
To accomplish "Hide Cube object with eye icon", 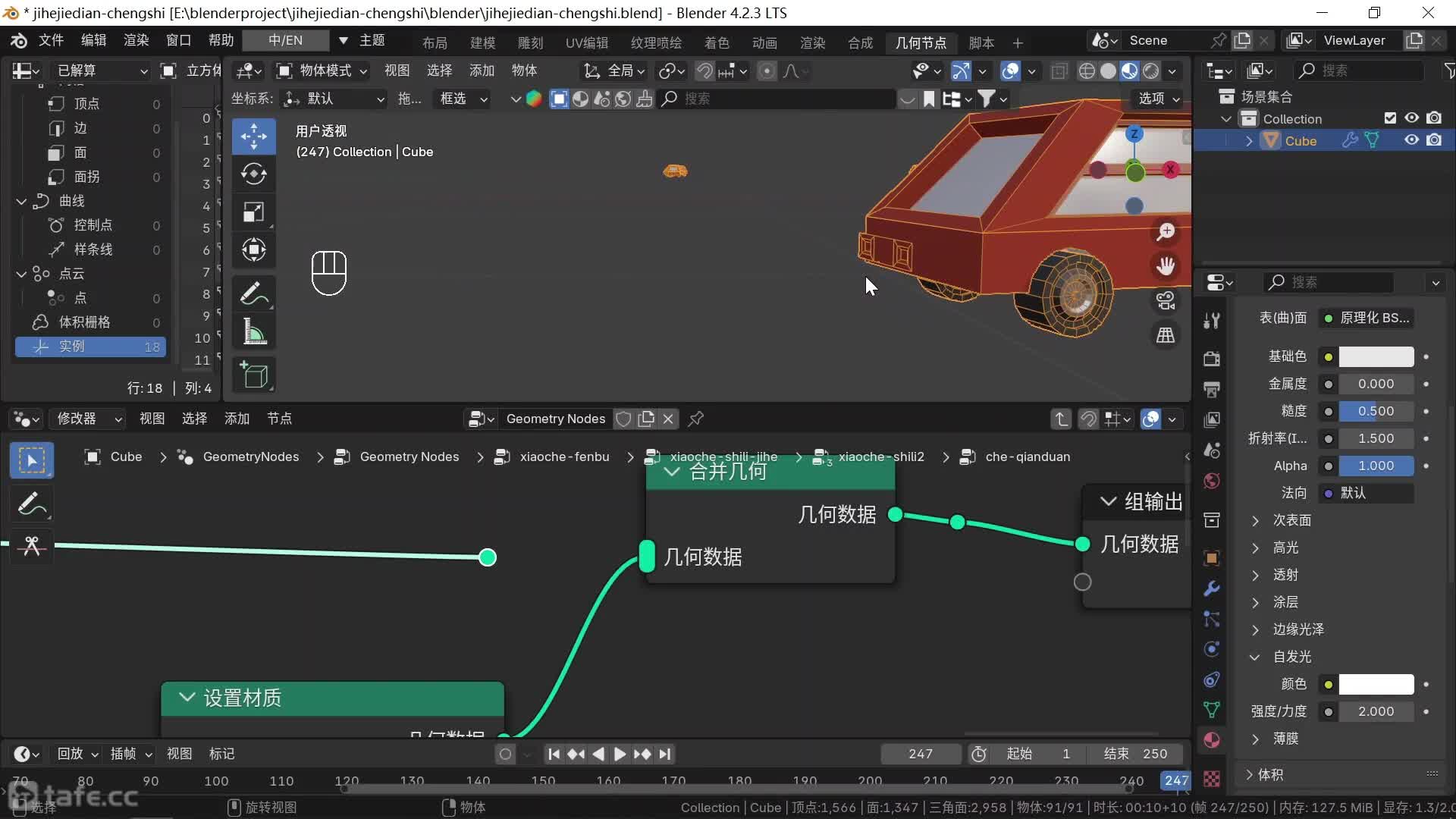I will (x=1411, y=140).
